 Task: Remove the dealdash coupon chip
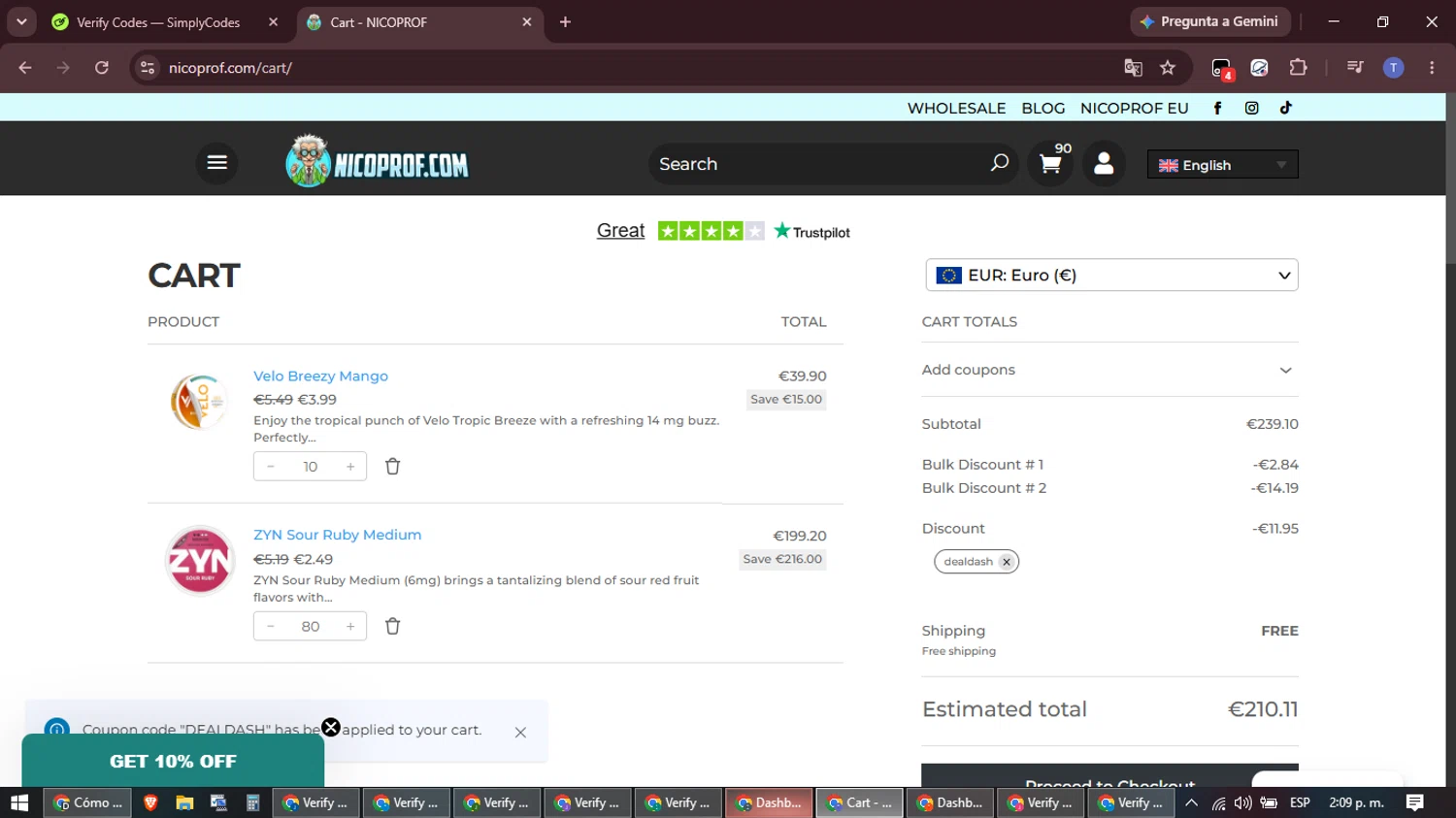[x=1007, y=562]
